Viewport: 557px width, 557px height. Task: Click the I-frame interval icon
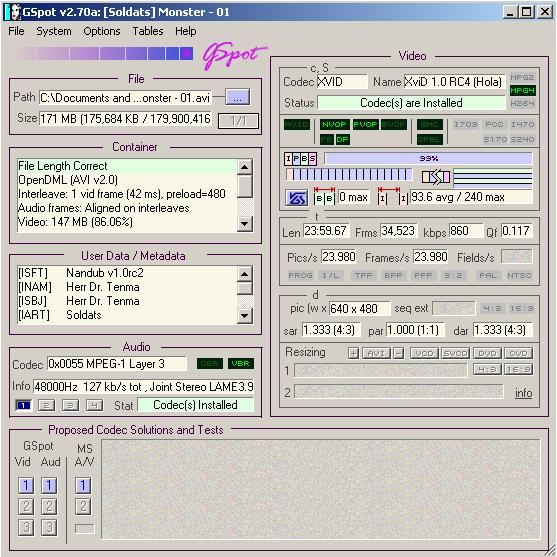coord(393,196)
